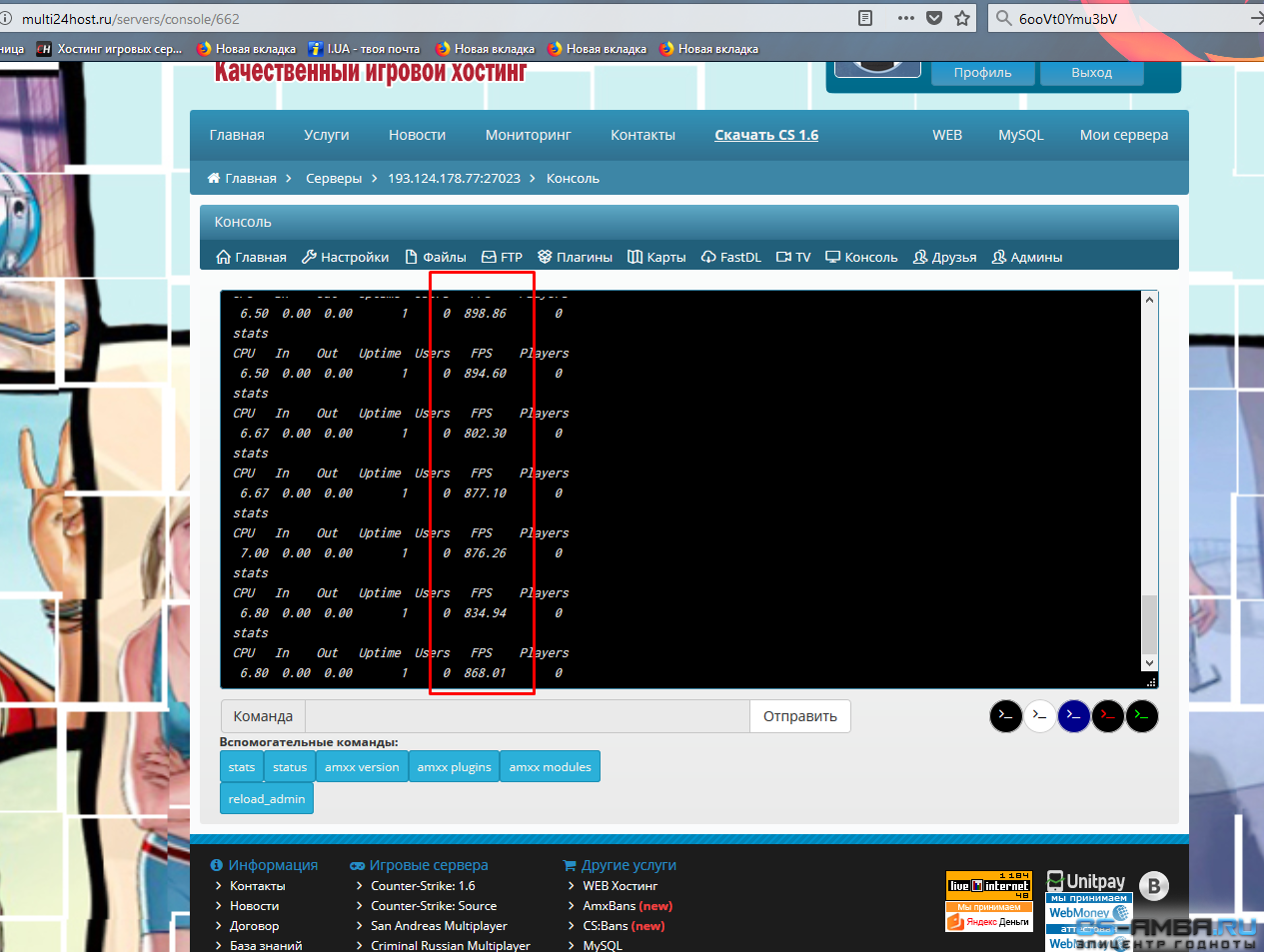1264x952 pixels.
Task: Open Услуги in main navigation
Action: point(327,135)
